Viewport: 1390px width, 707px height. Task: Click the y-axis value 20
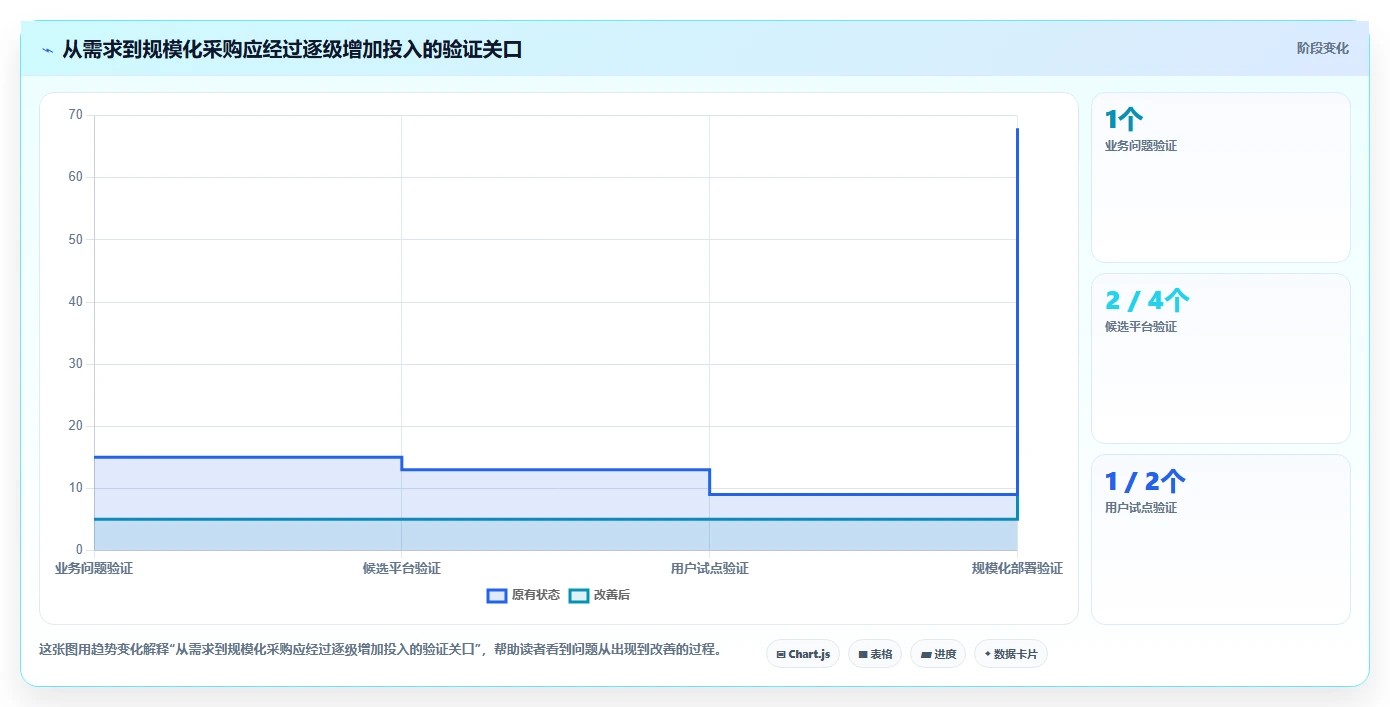[x=76, y=426]
